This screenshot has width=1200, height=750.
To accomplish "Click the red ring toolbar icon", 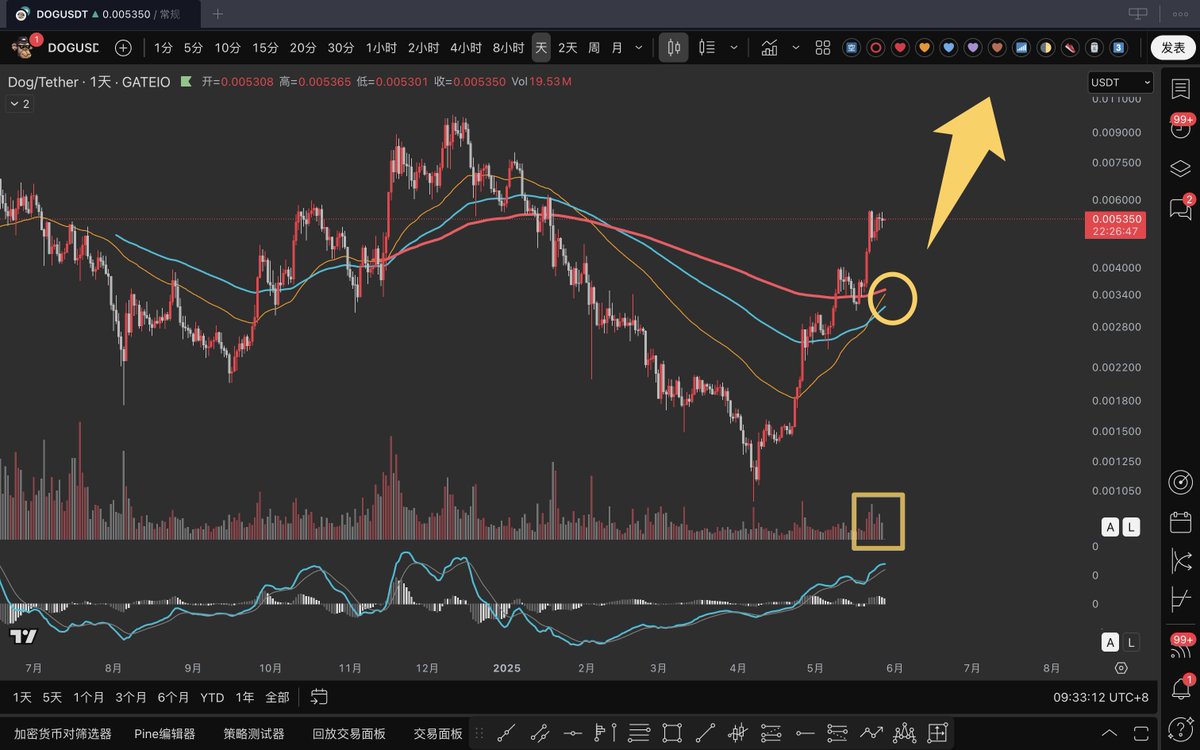I will coord(876,47).
